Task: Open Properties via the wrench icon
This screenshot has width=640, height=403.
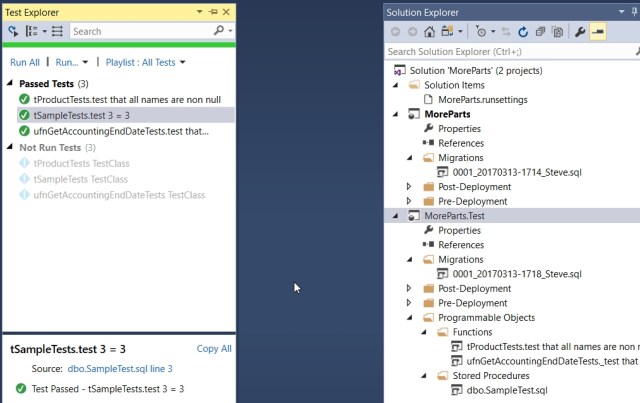Action: (582, 32)
